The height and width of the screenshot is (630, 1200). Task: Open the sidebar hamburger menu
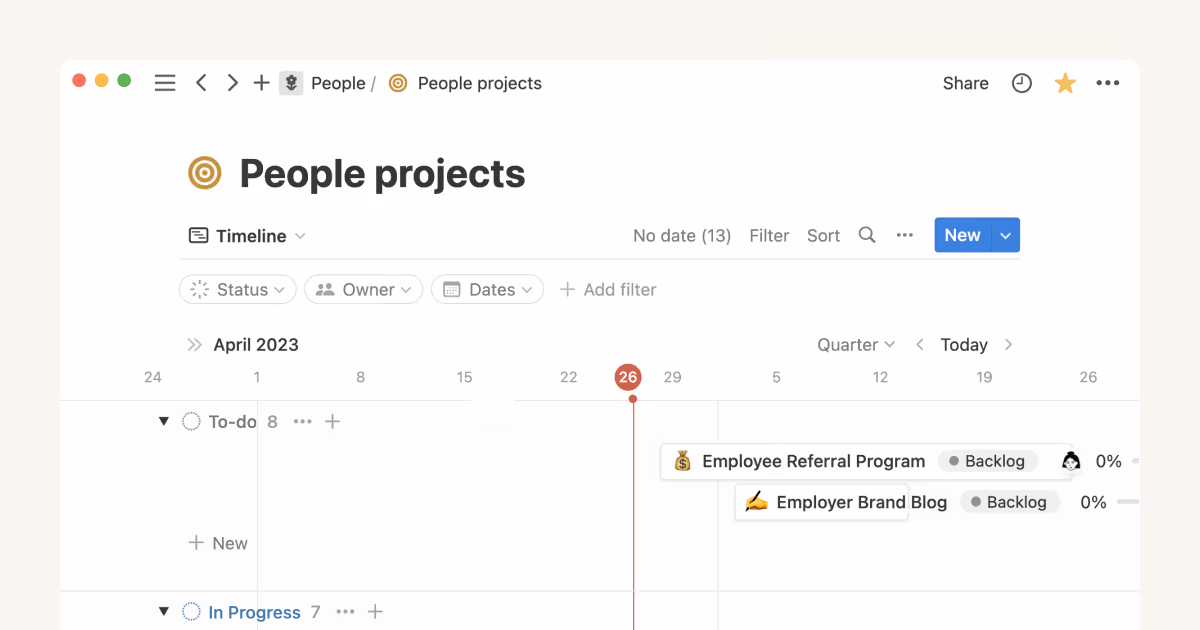click(x=165, y=83)
